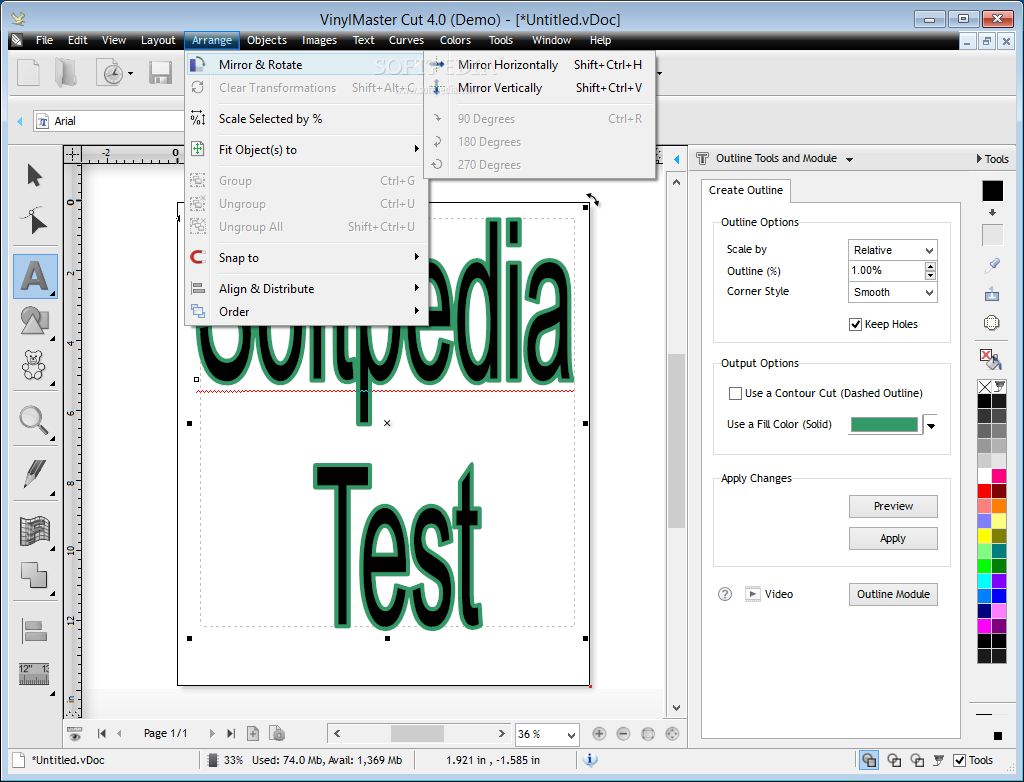Enable Use a Contour Cut checkbox

click(x=735, y=393)
